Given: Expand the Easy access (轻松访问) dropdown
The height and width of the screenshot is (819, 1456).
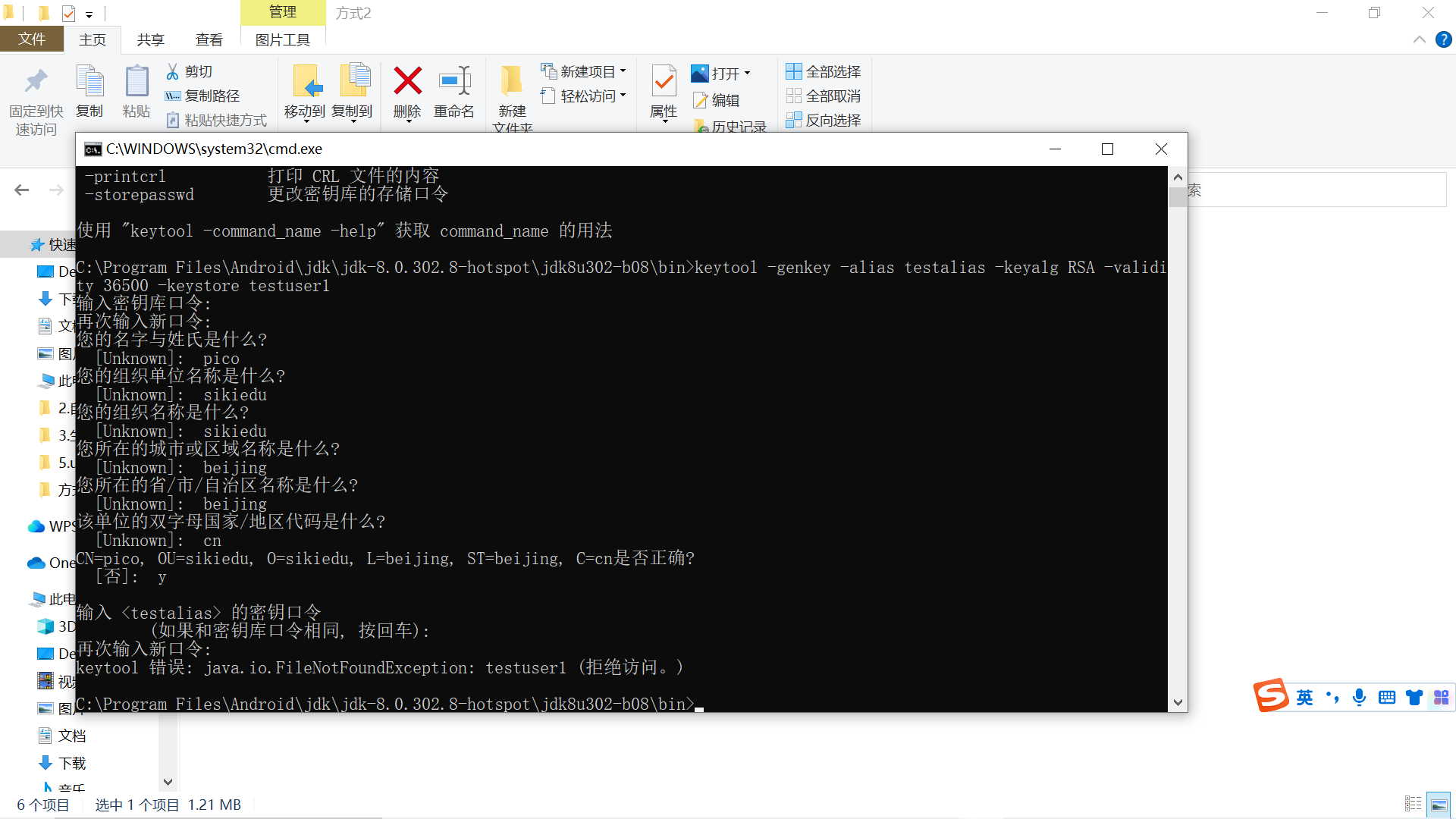Looking at the screenshot, I should [623, 96].
